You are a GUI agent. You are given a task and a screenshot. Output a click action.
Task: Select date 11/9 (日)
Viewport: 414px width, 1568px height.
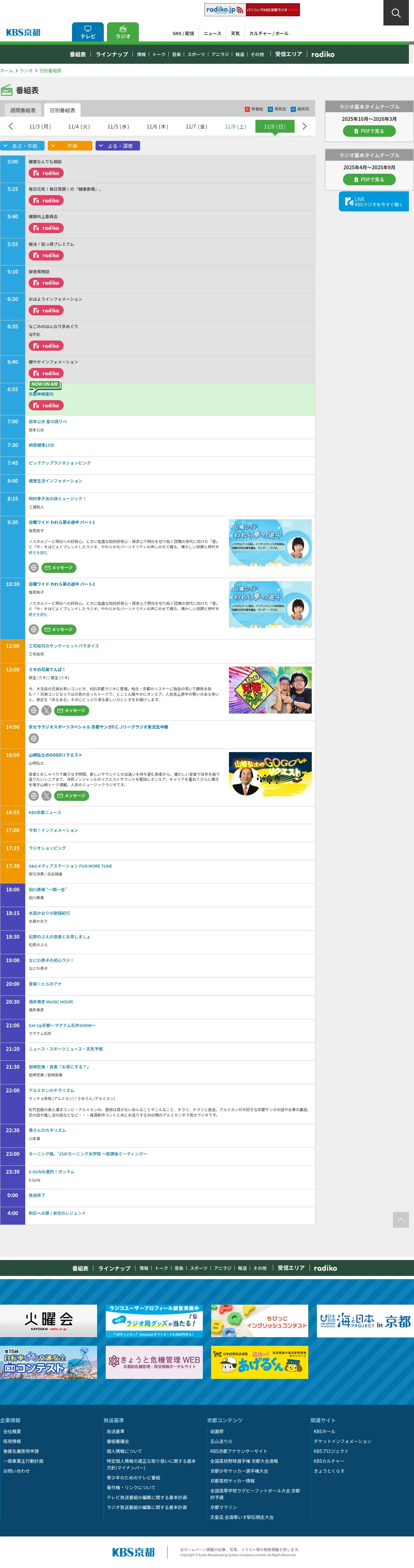[275, 127]
